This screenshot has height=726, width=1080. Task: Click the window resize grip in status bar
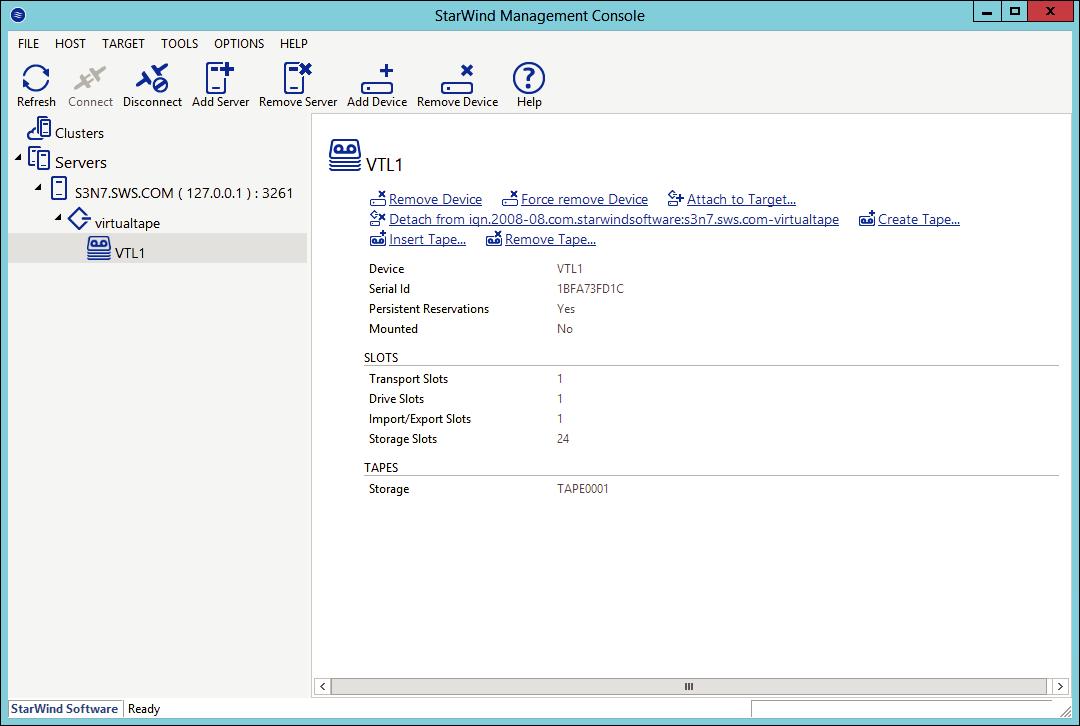[1065, 710]
